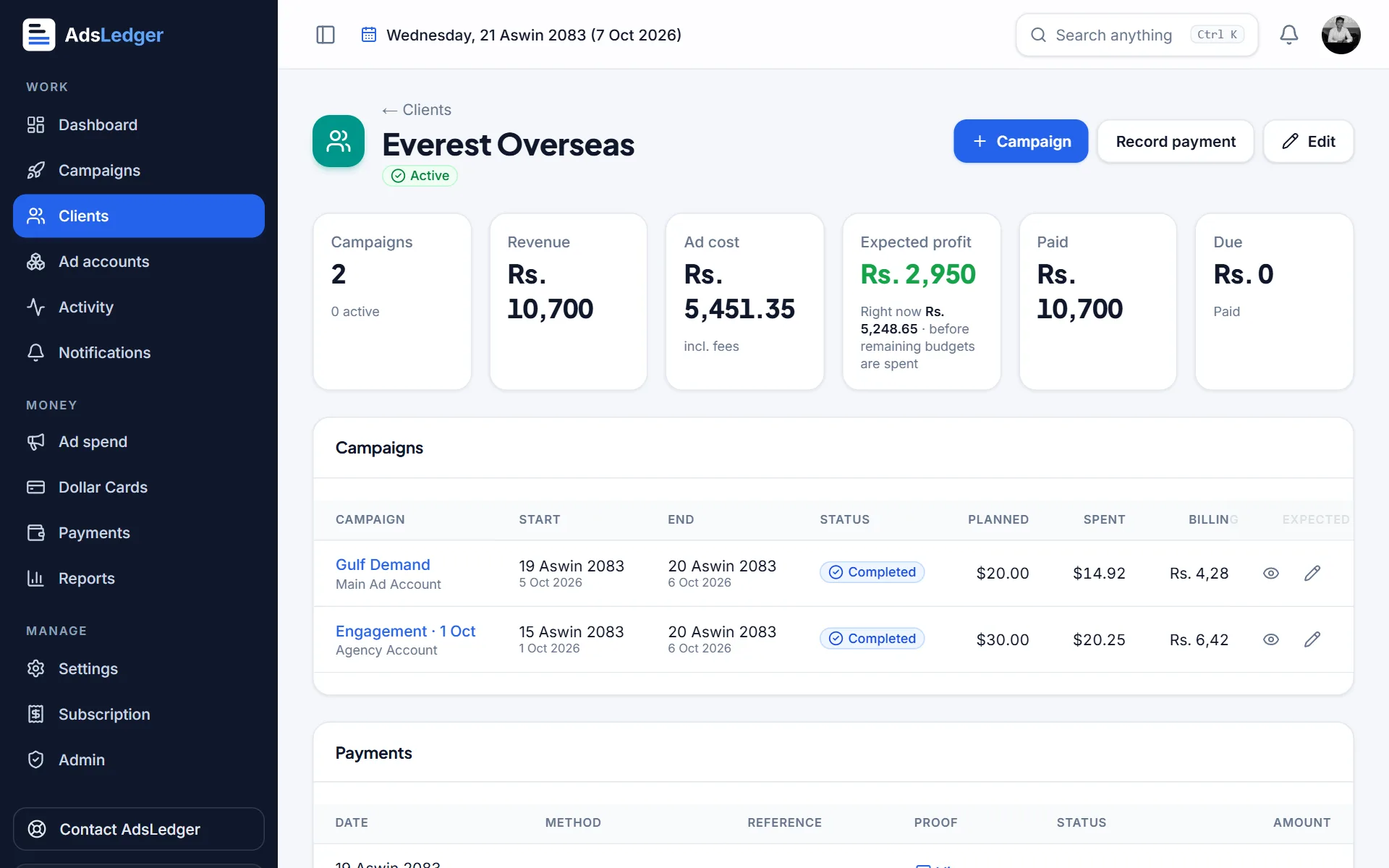
Task: Open Dollar Cards in the sidebar
Action: (139, 488)
